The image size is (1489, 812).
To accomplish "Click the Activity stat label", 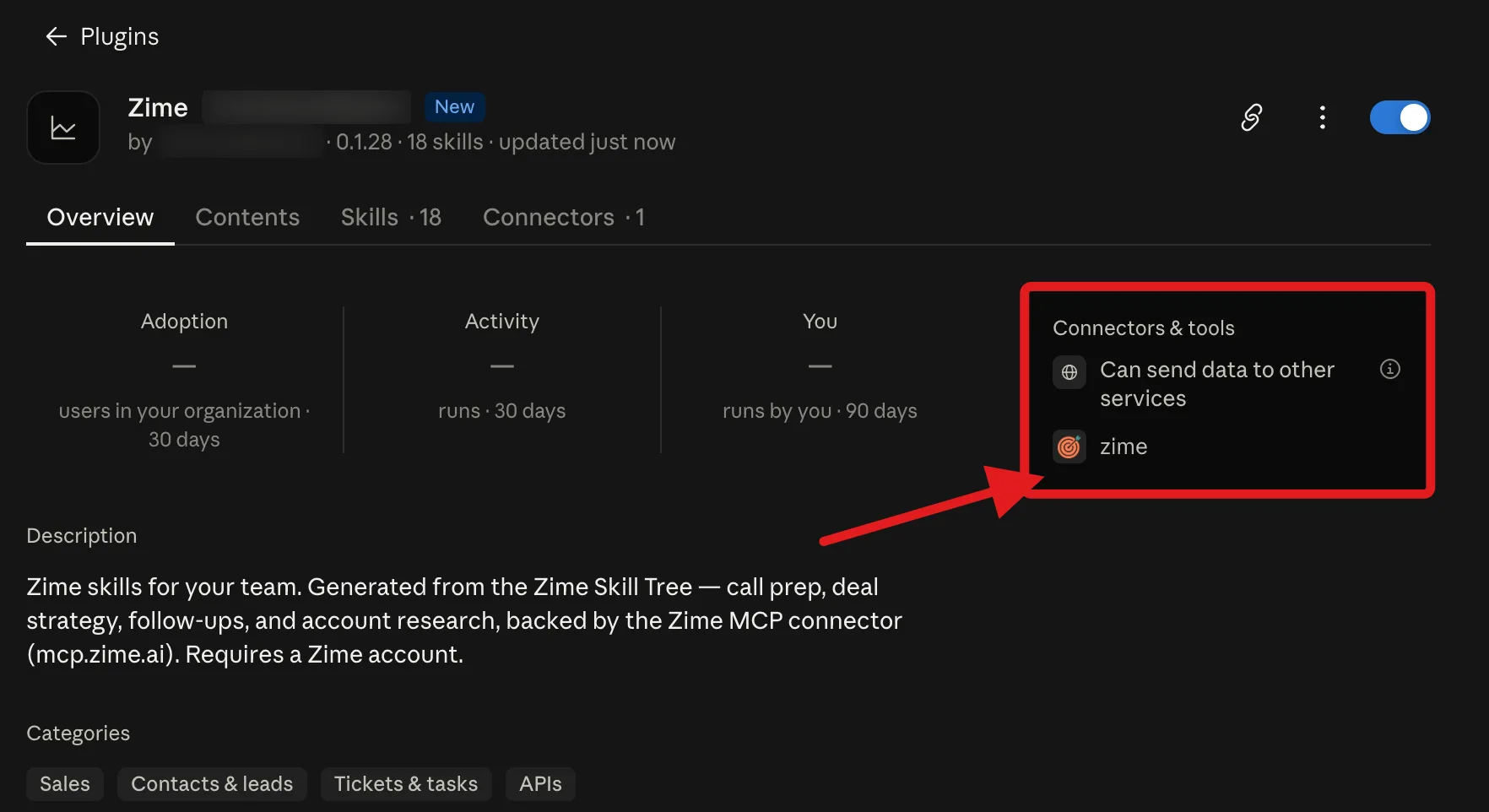I will click(x=501, y=322).
